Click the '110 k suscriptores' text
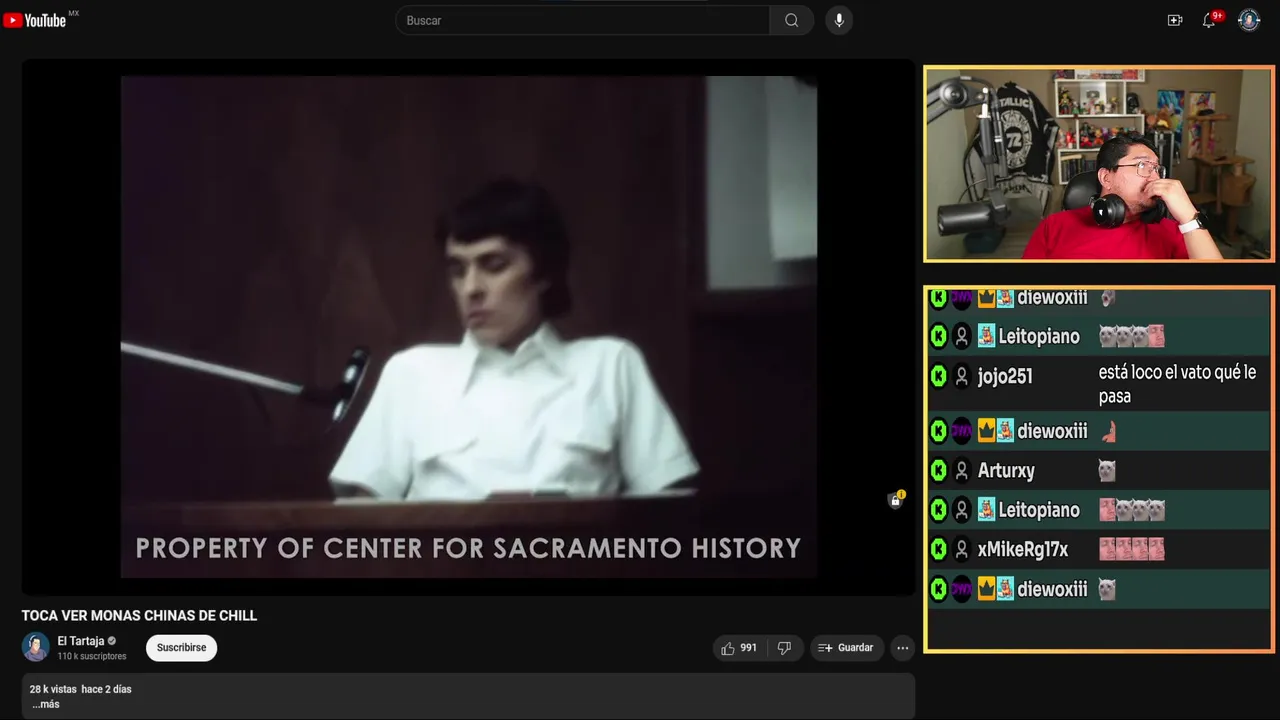This screenshot has width=1280, height=720. pyautogui.click(x=92, y=656)
